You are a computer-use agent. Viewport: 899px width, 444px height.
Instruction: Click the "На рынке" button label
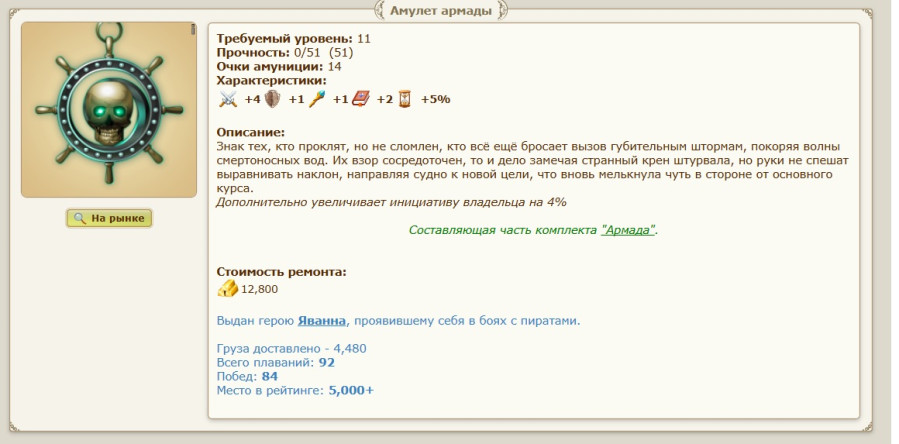click(x=120, y=219)
